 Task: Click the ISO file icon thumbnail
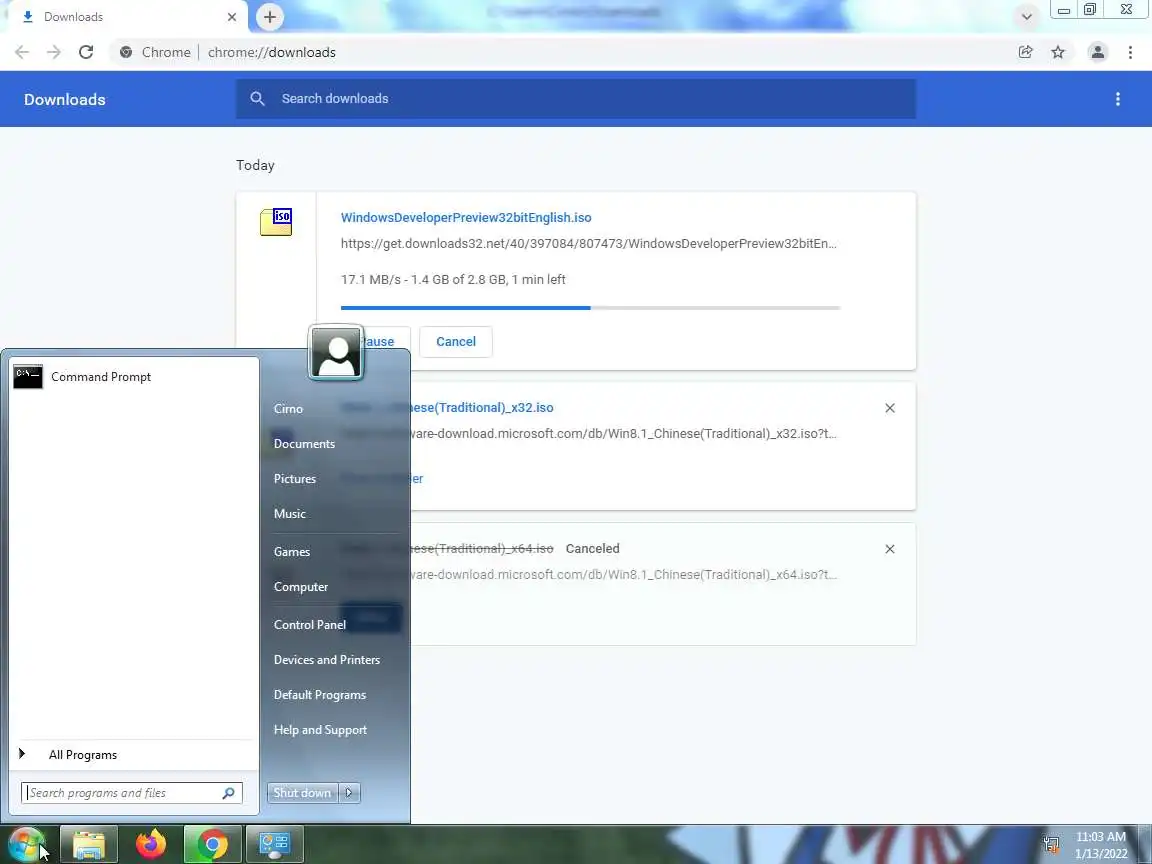point(276,222)
